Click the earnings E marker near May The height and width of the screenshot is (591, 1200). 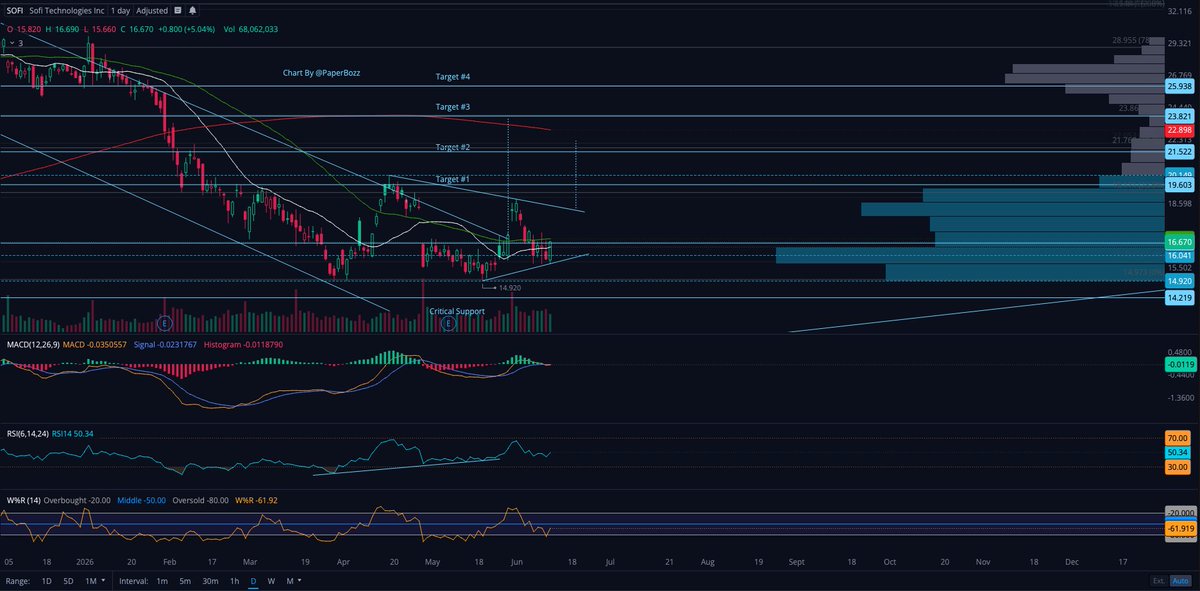click(x=447, y=323)
